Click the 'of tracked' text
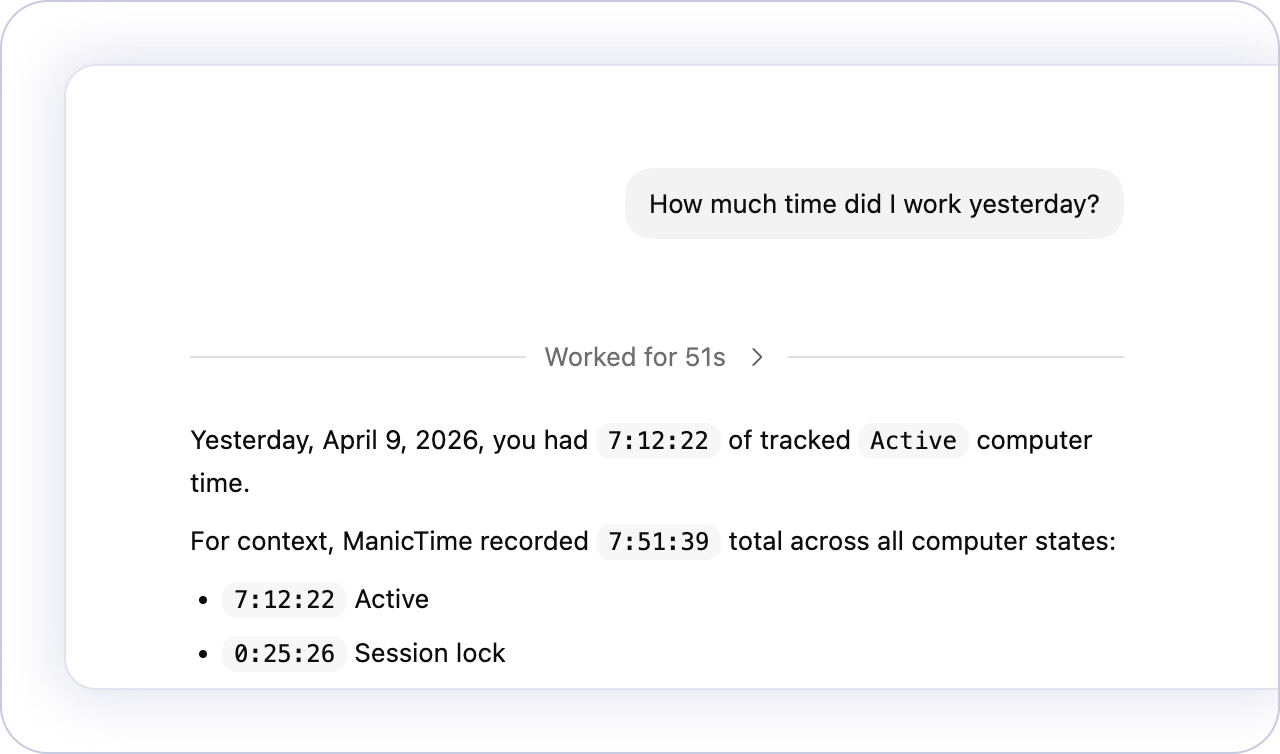The image size is (1280, 754). (x=789, y=441)
